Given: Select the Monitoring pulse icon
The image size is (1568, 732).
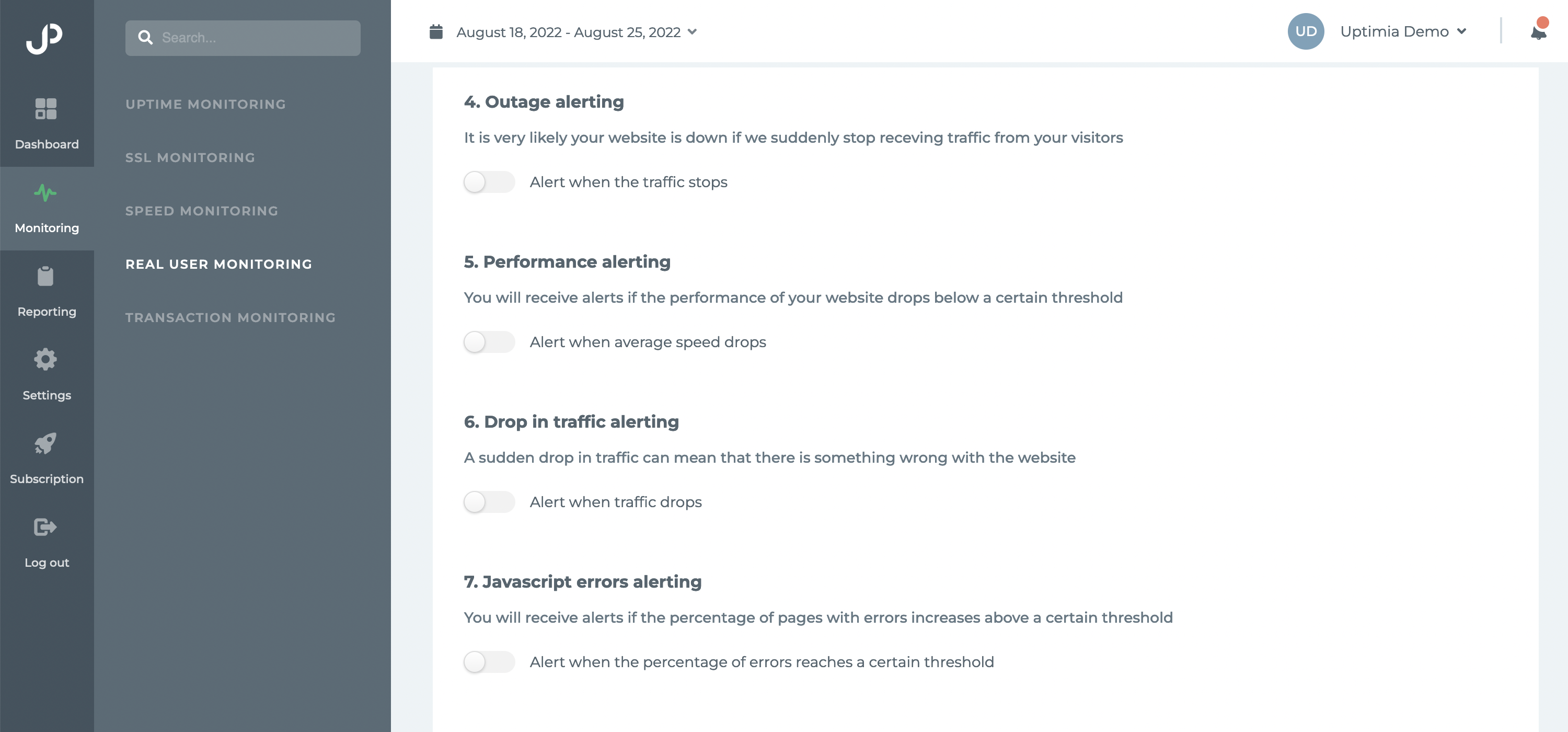Looking at the screenshot, I should pyautogui.click(x=45, y=193).
